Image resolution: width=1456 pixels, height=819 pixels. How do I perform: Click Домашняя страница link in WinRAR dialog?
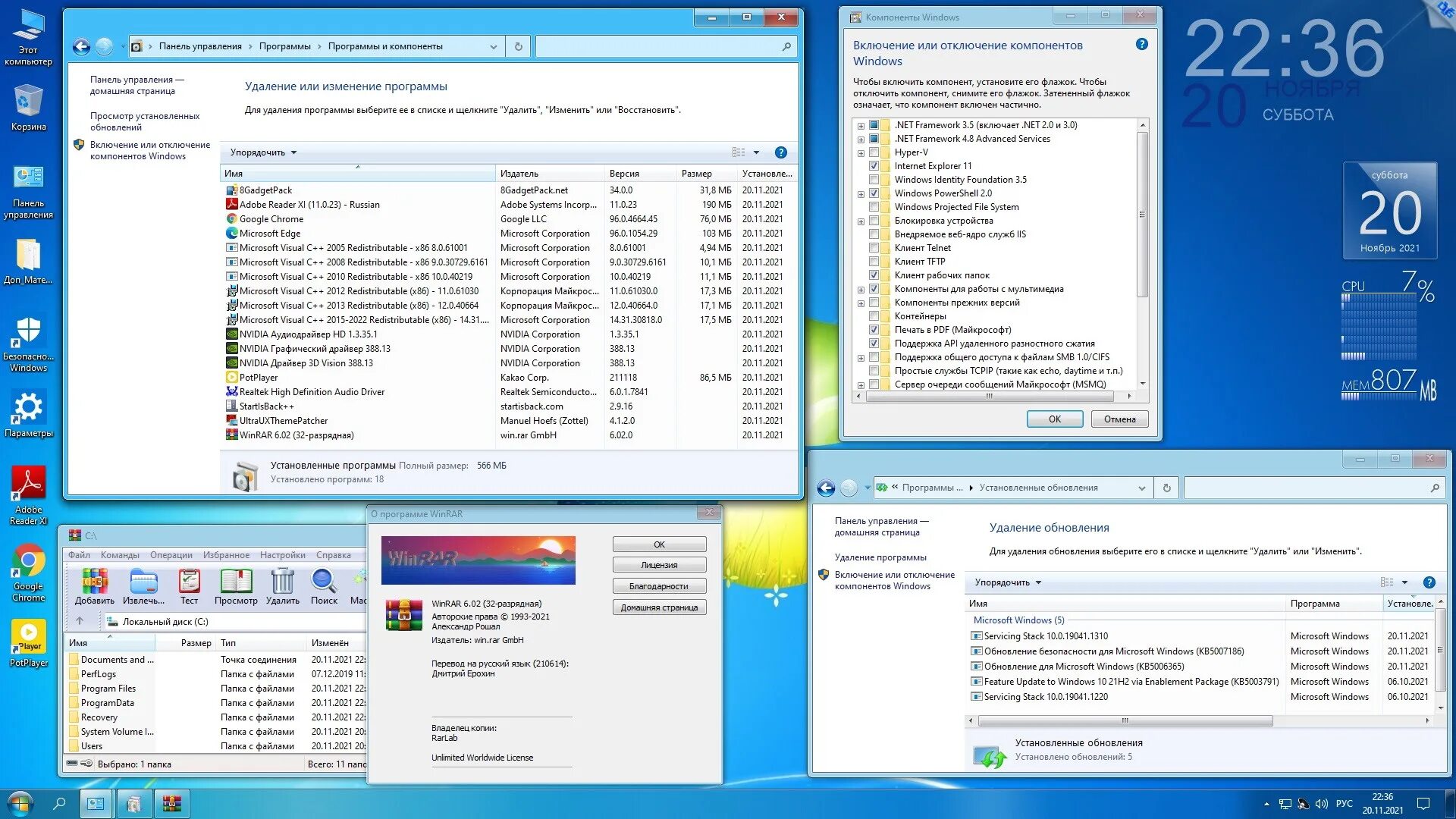tap(659, 607)
